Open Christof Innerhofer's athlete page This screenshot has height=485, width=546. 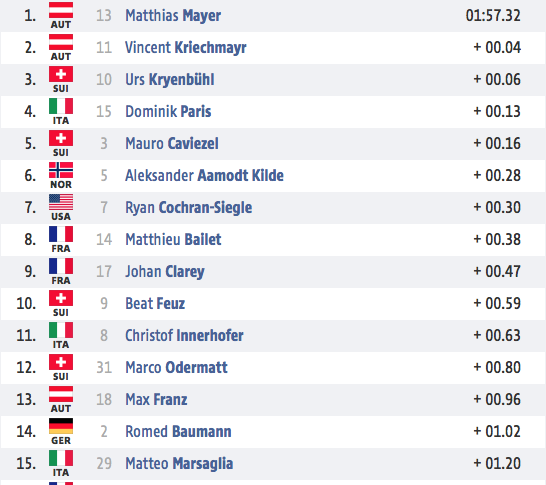[184, 336]
